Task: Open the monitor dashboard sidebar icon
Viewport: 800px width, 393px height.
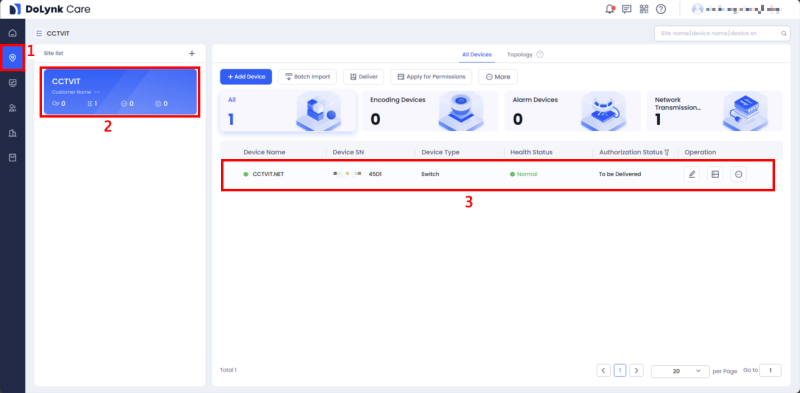Action: click(x=12, y=83)
